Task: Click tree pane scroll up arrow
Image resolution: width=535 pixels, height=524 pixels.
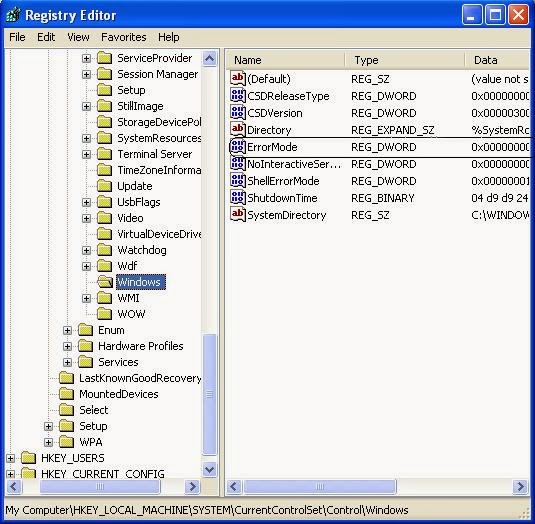Action: point(209,59)
